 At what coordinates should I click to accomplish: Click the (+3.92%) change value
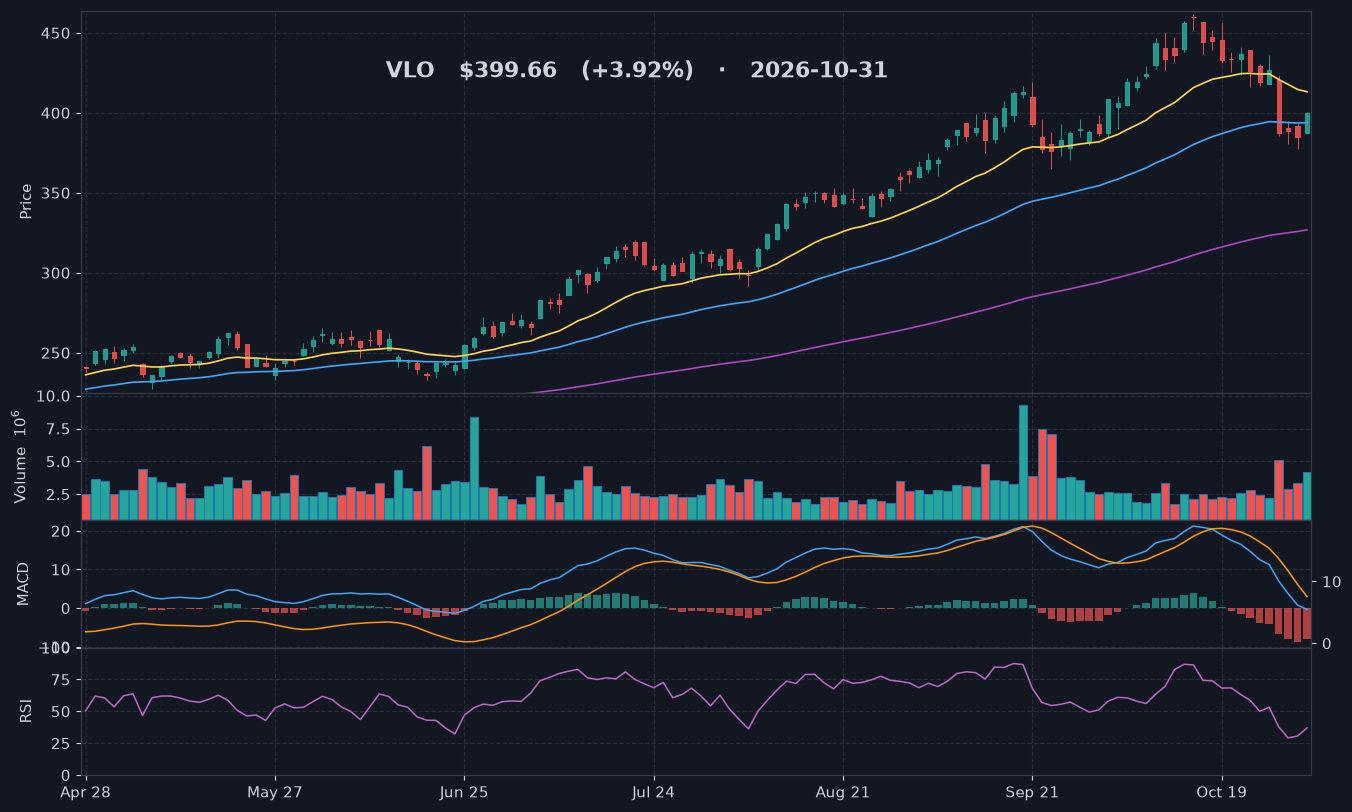637,71
